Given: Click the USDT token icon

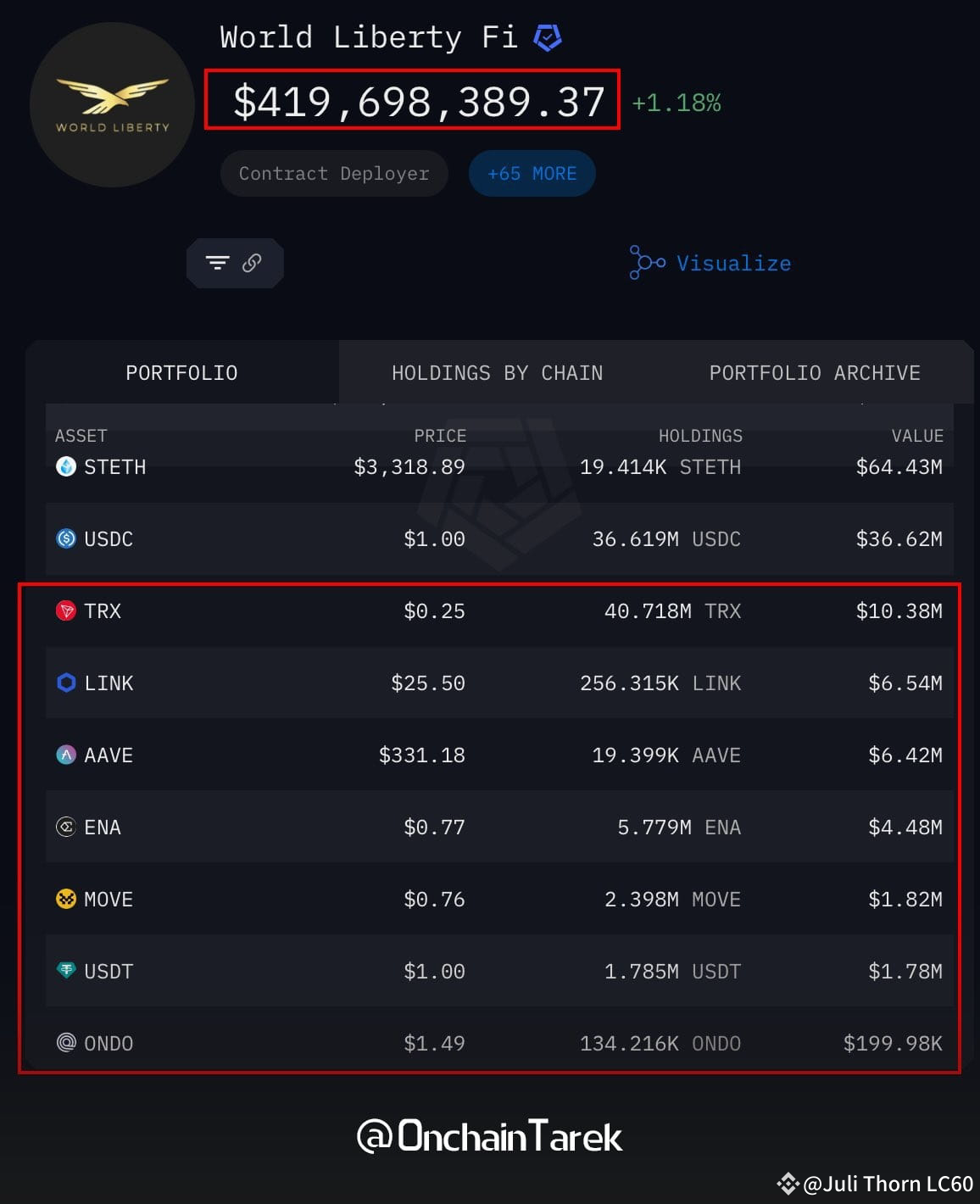Looking at the screenshot, I should 65,971.
